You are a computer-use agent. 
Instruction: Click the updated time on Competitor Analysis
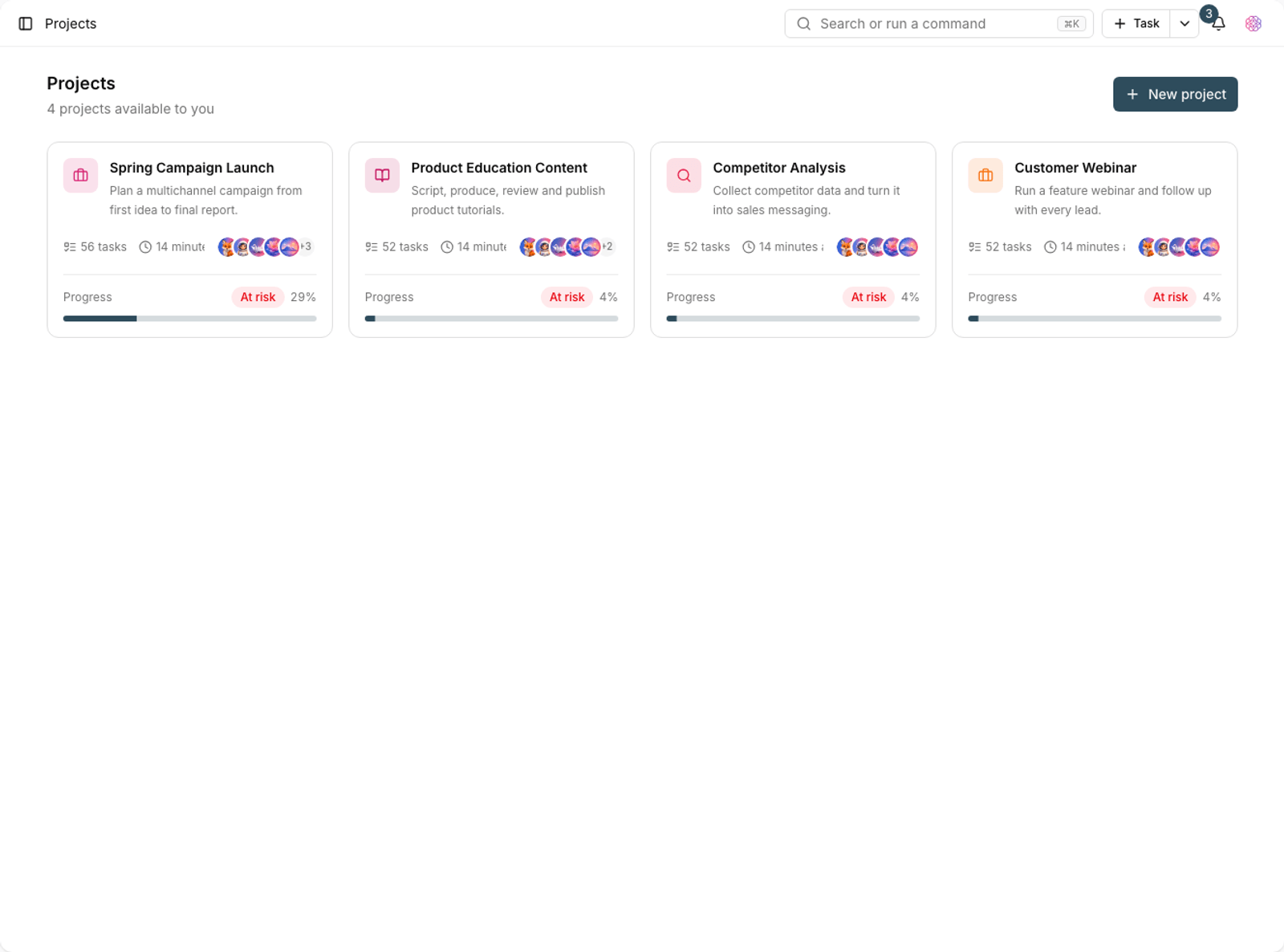point(783,247)
